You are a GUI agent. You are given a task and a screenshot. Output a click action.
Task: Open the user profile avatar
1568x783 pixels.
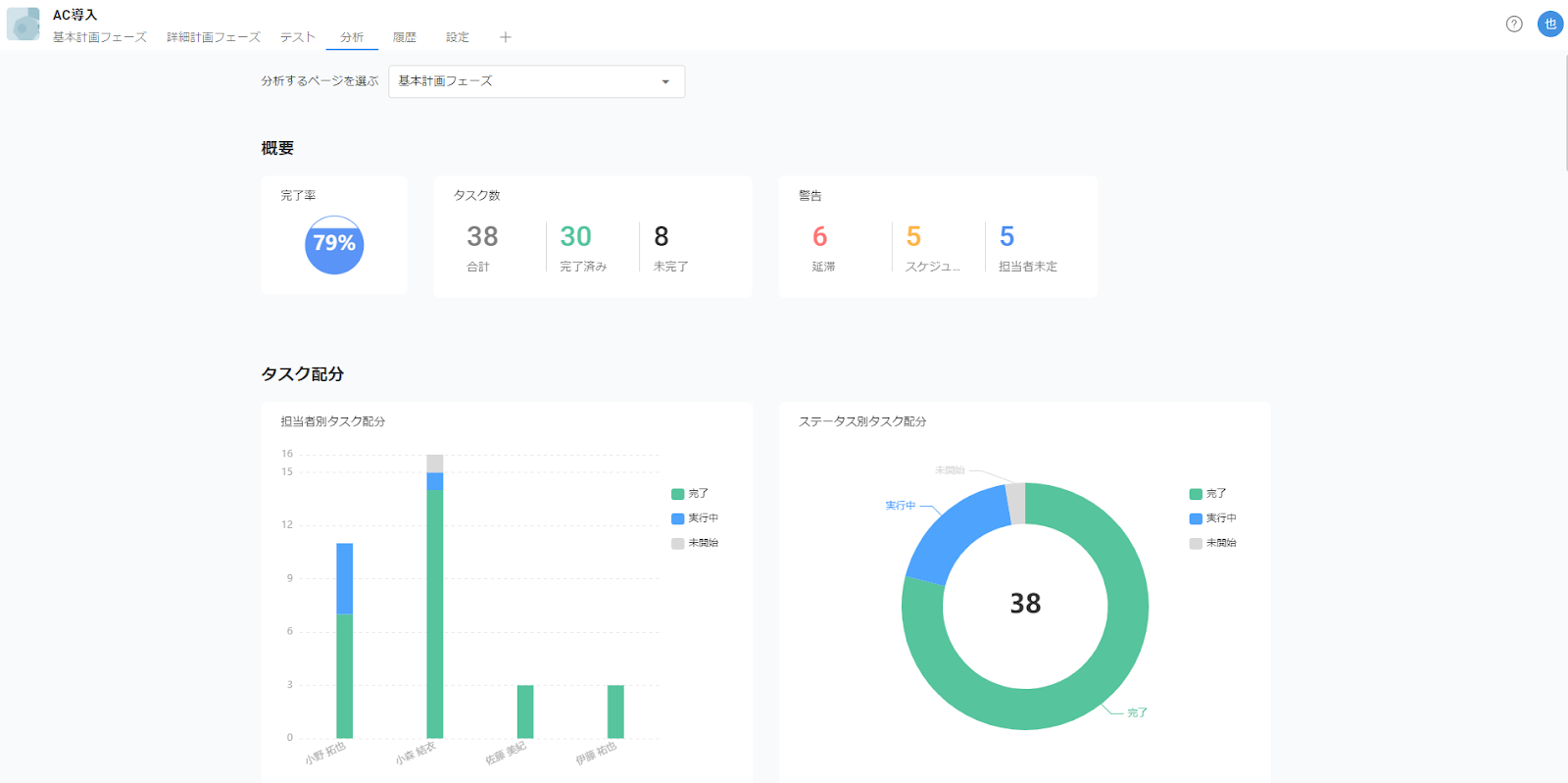click(1549, 24)
